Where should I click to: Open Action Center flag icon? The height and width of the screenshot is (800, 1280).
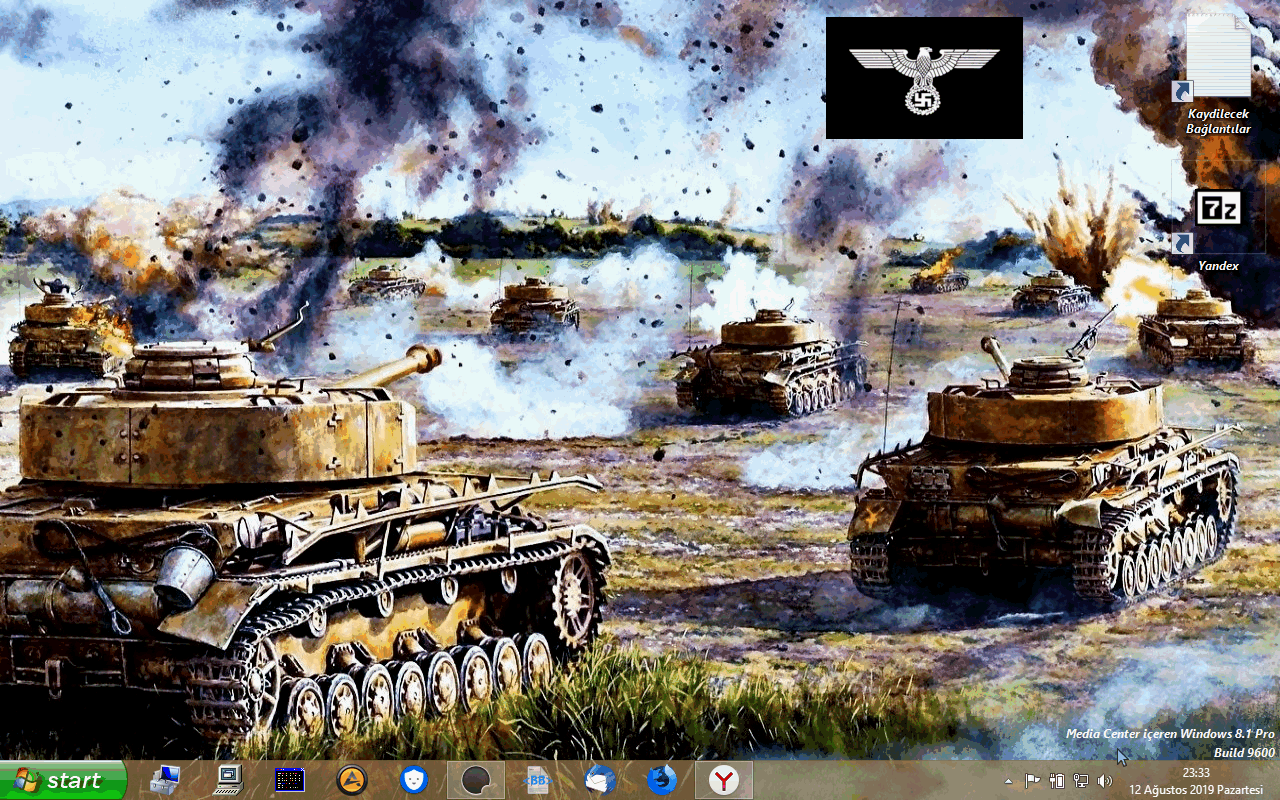pos(1033,781)
